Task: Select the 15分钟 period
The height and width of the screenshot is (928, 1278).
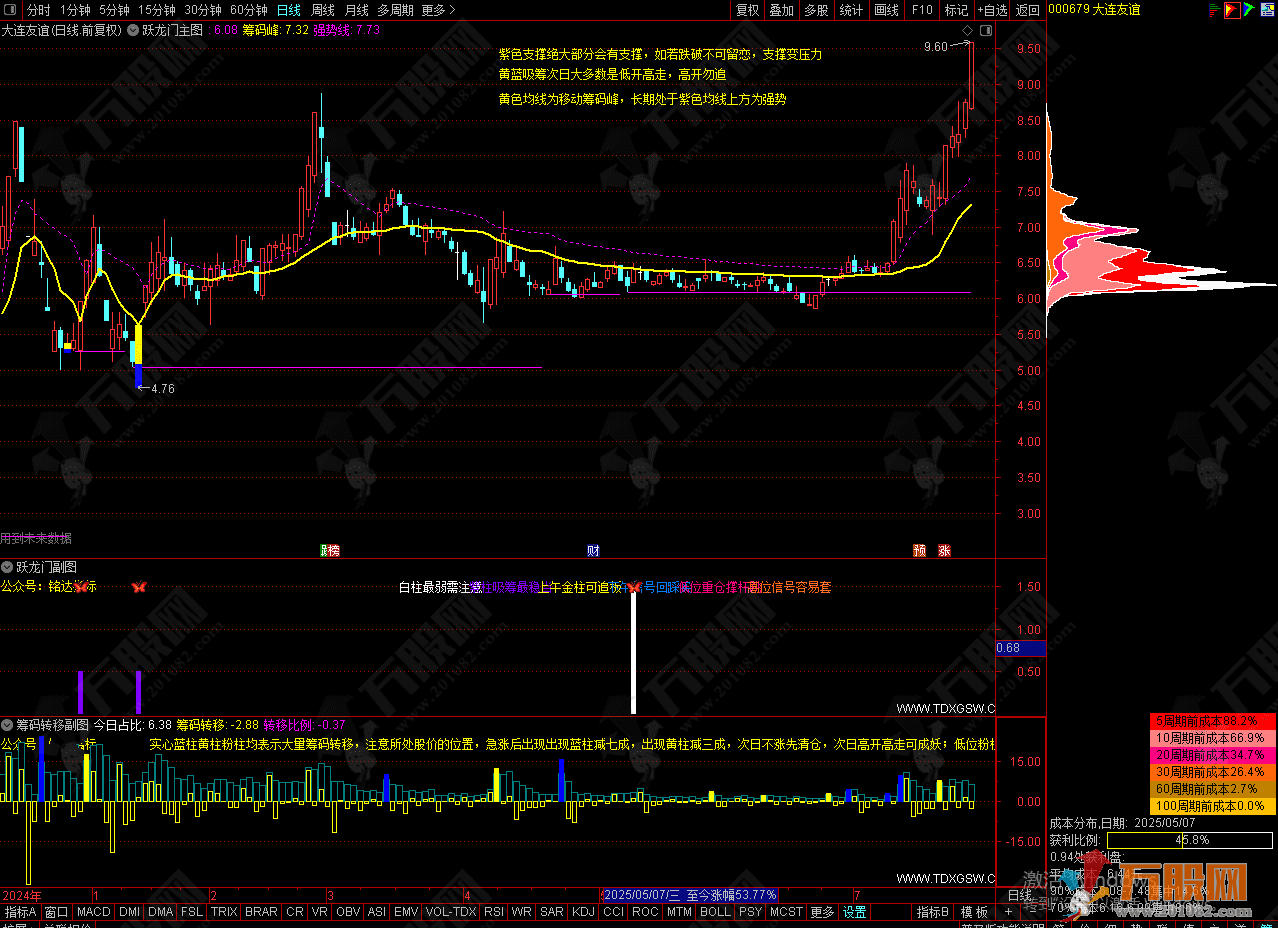Action: (x=157, y=10)
